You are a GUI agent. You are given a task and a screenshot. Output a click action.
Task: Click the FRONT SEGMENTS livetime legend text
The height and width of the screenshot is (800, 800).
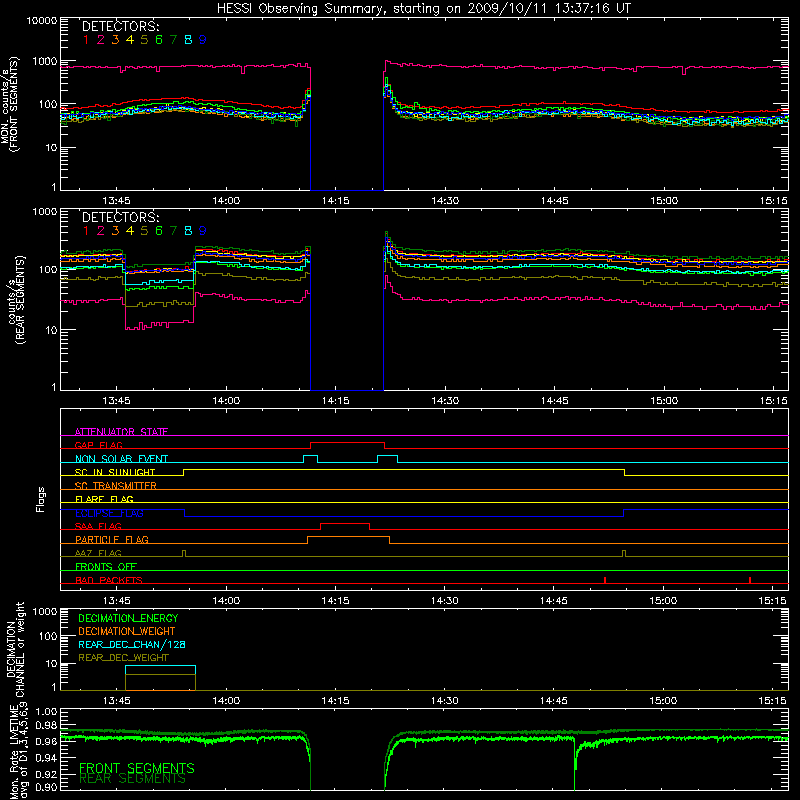click(137, 768)
